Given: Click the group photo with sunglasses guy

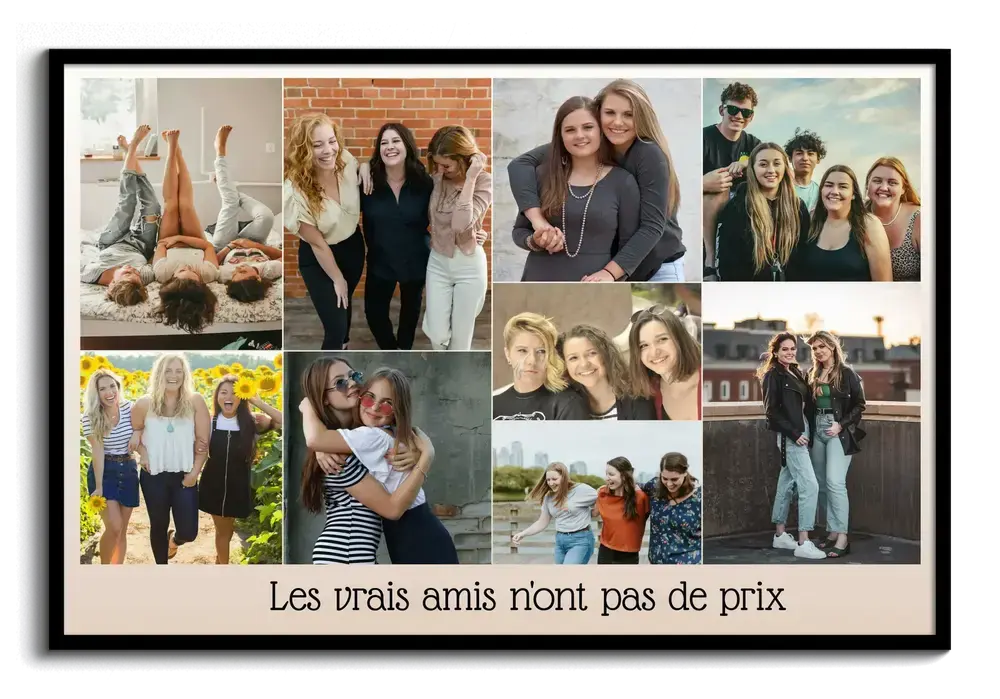Looking at the screenshot, I should [x=812, y=180].
